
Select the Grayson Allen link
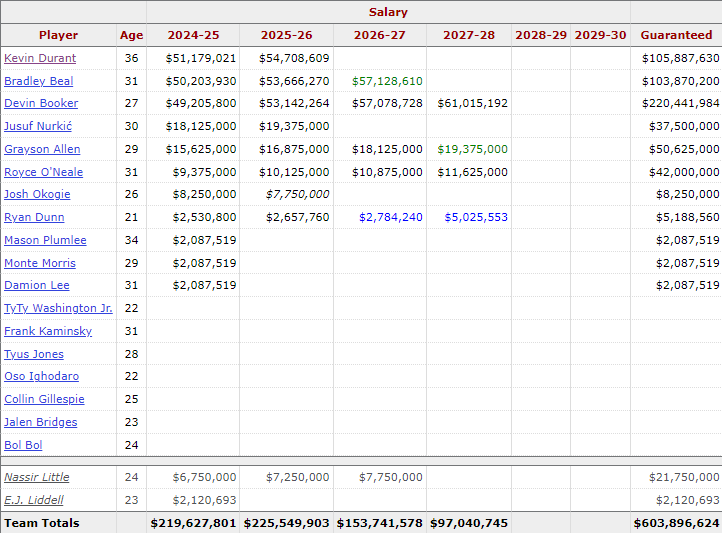(42, 150)
